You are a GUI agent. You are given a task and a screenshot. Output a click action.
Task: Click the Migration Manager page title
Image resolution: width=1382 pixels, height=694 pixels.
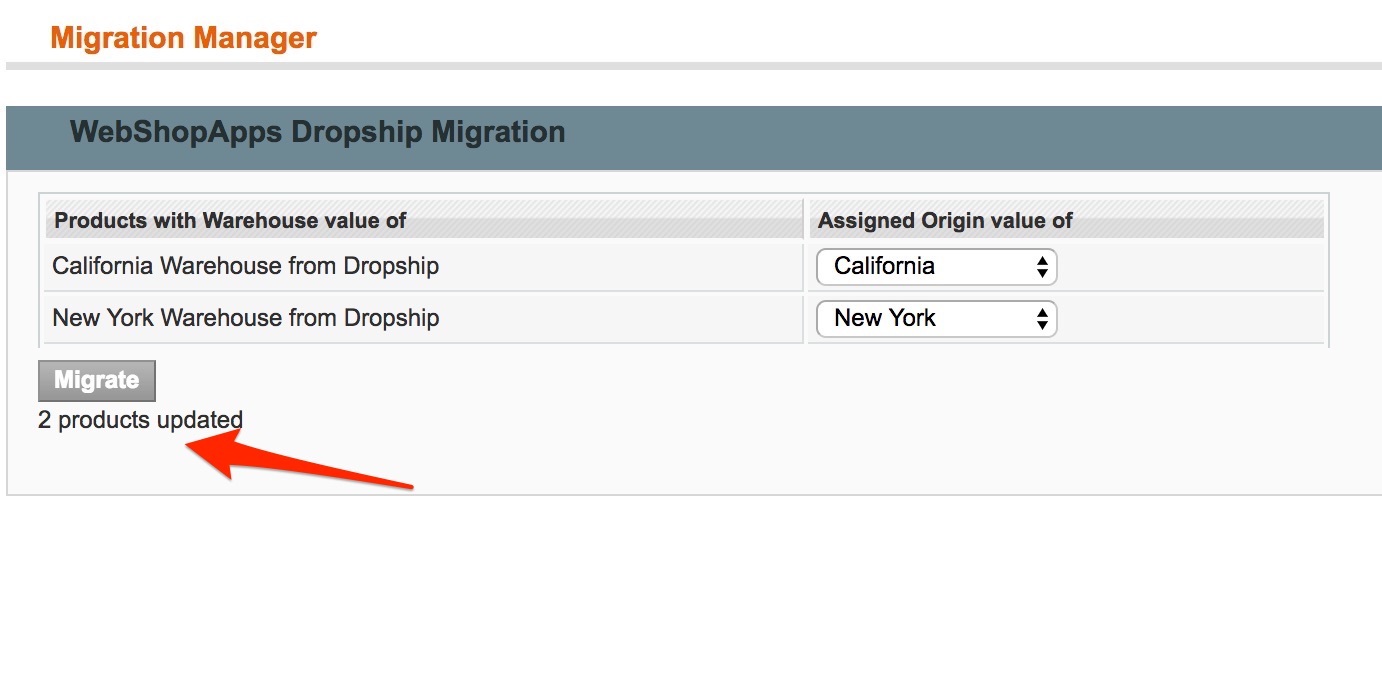(183, 37)
